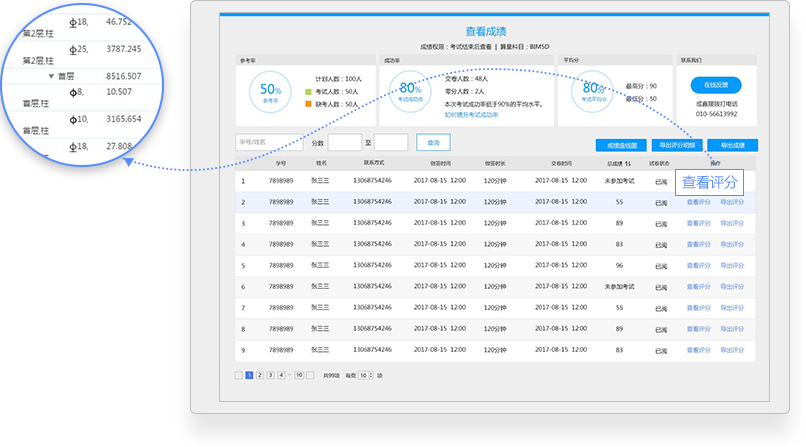Image resolution: width=806 pixels, height=447 pixels.
Task: Click the 导出评分明细 export button
Action: click(x=677, y=145)
